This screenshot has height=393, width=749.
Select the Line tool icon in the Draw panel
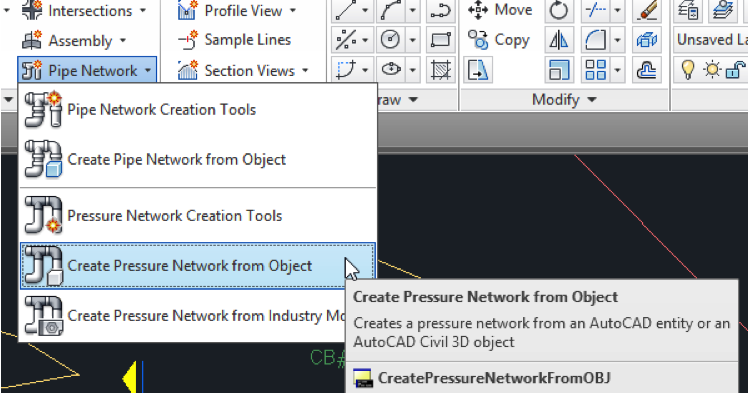click(346, 11)
